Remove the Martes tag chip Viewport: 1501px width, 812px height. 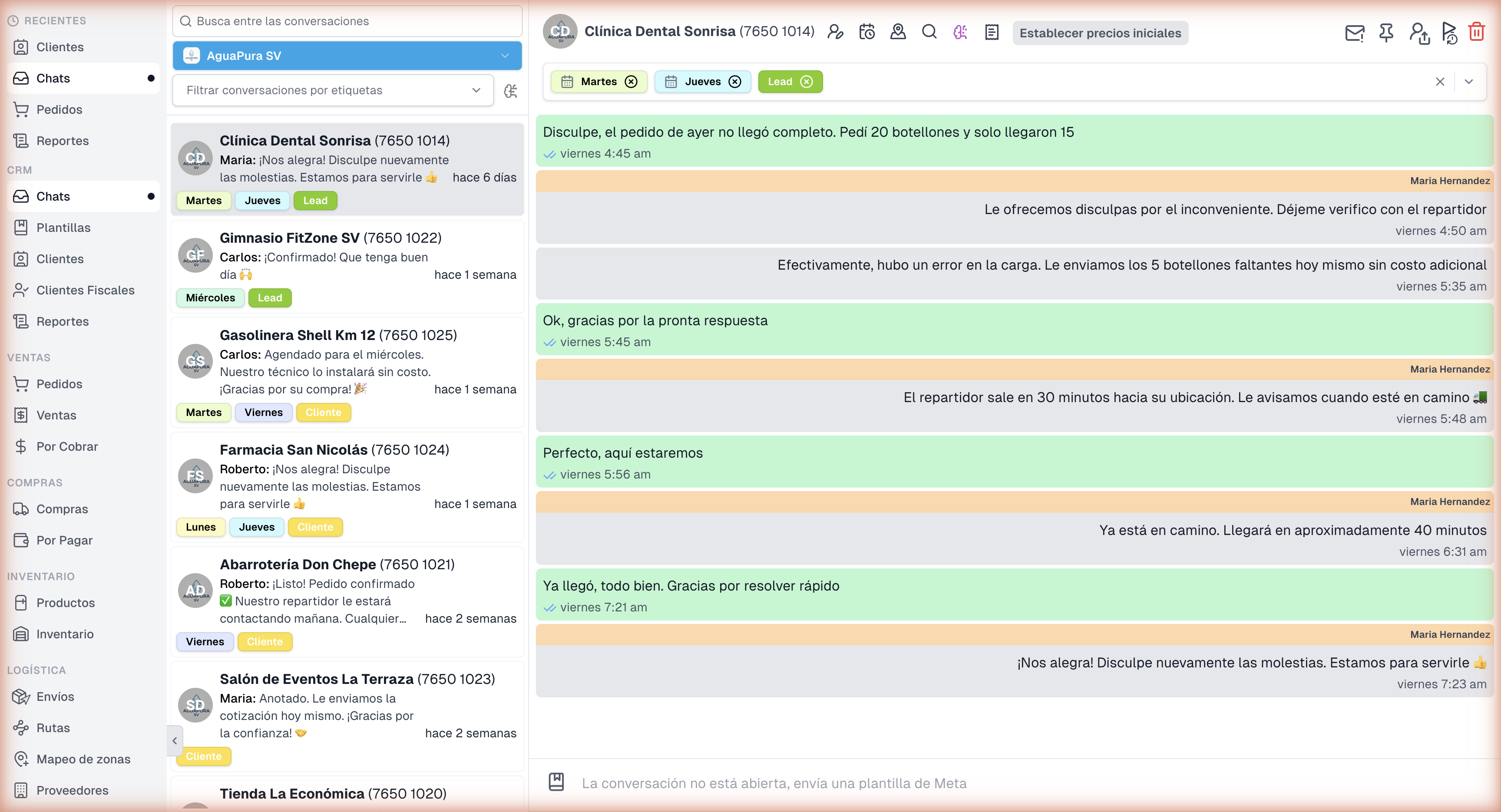tap(631, 82)
